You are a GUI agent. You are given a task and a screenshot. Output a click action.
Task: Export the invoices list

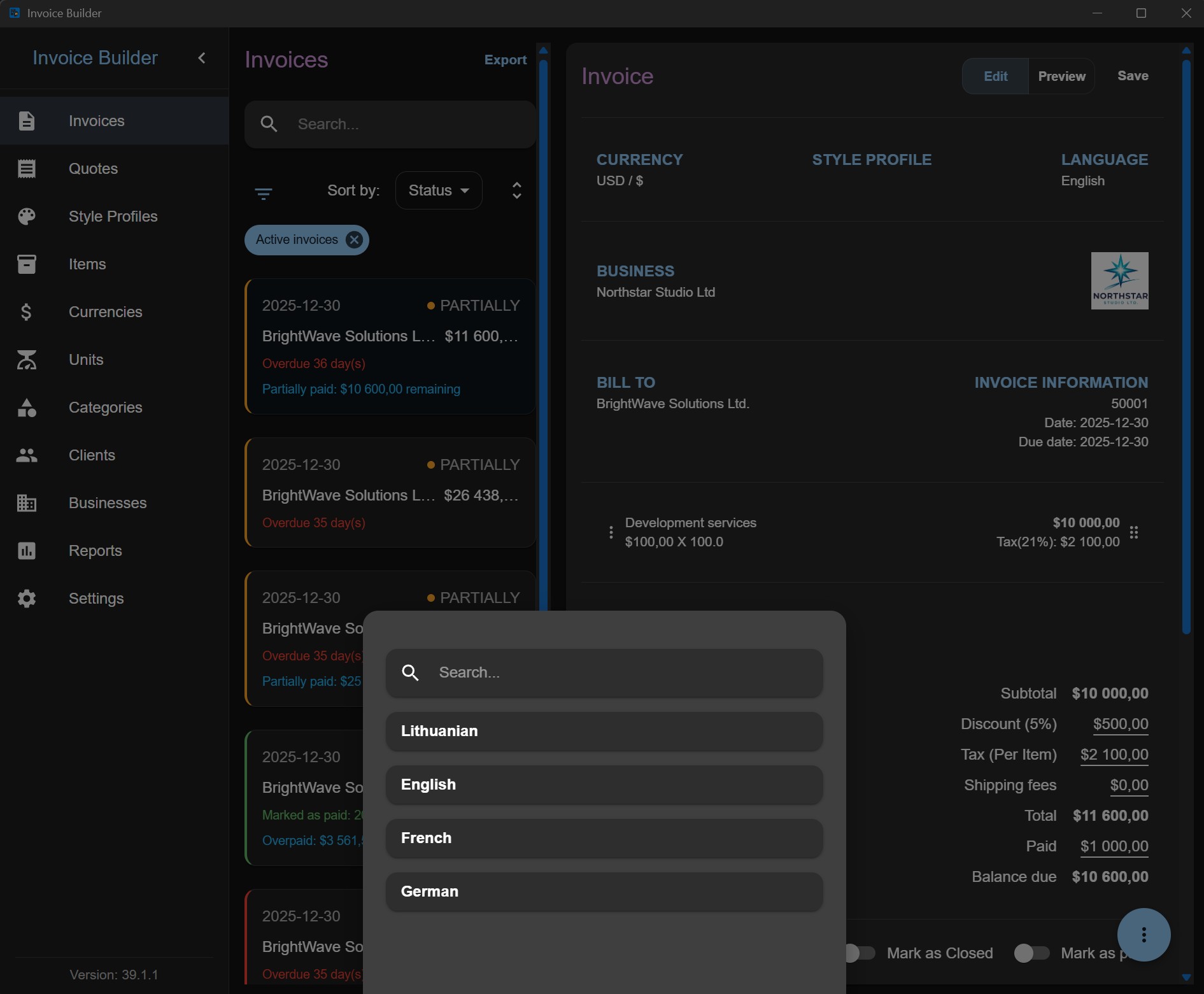tap(506, 60)
